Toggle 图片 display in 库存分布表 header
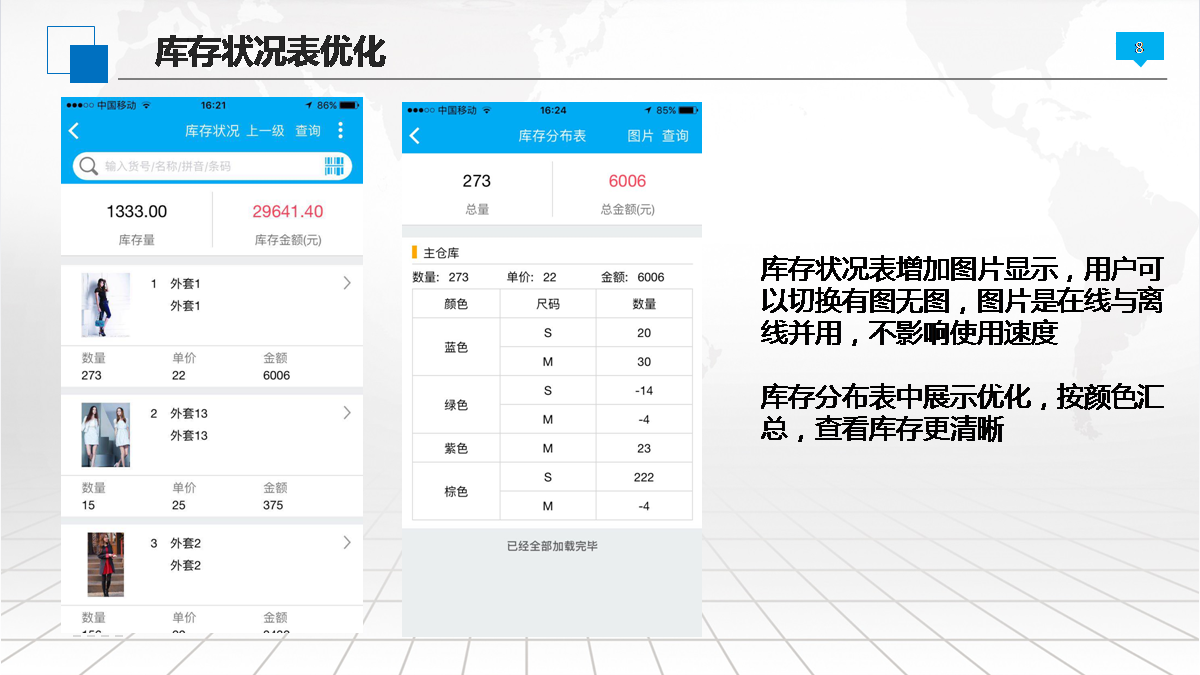Image resolution: width=1200 pixels, height=675 pixels. click(640, 136)
